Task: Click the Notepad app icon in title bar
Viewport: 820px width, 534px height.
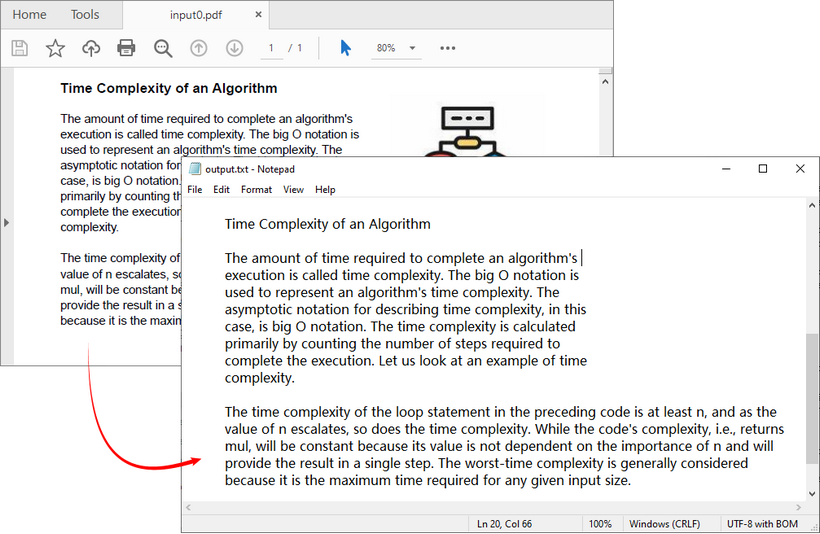Action: tap(195, 169)
